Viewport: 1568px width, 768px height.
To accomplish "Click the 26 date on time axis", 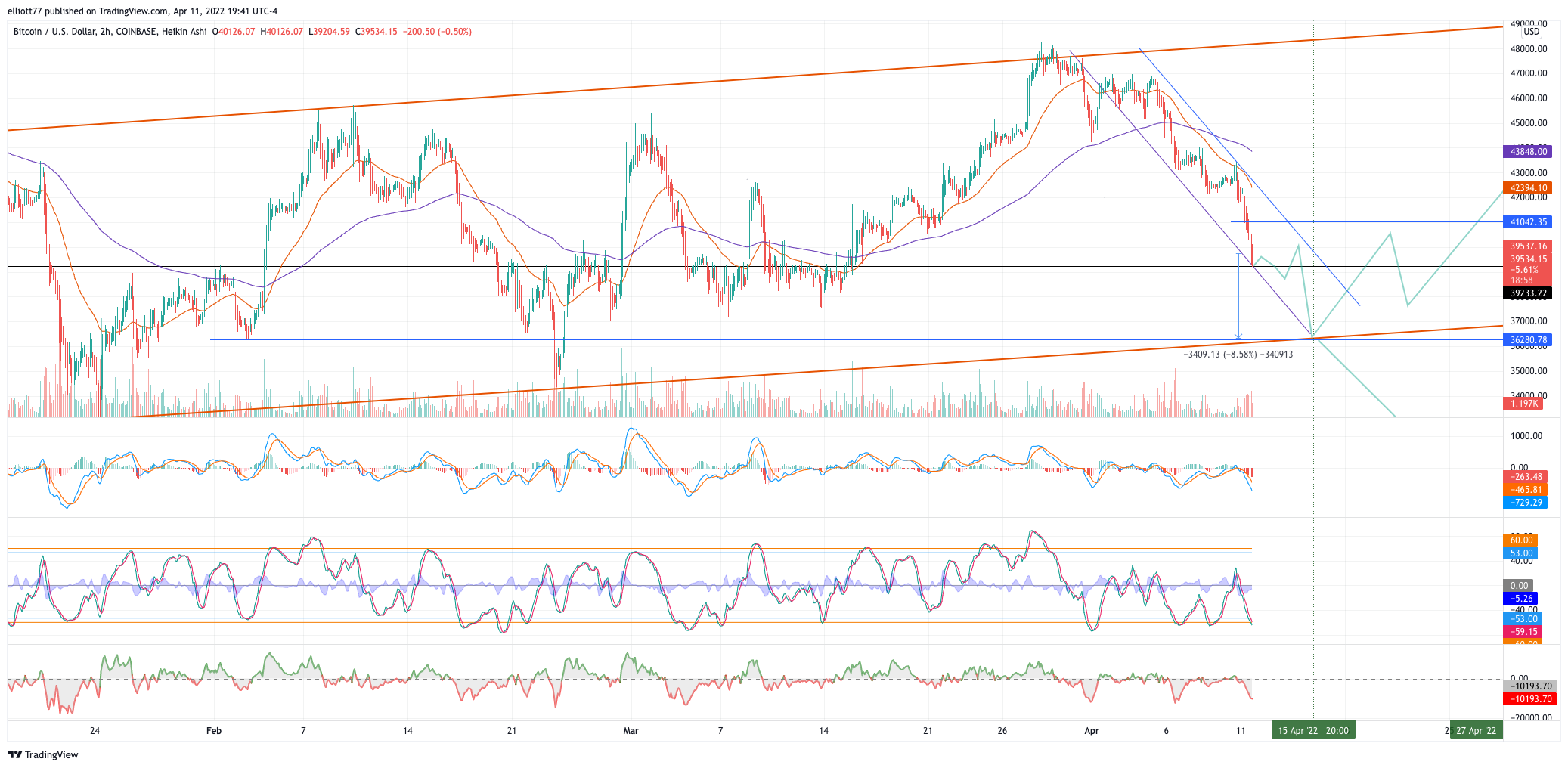I will [1002, 731].
